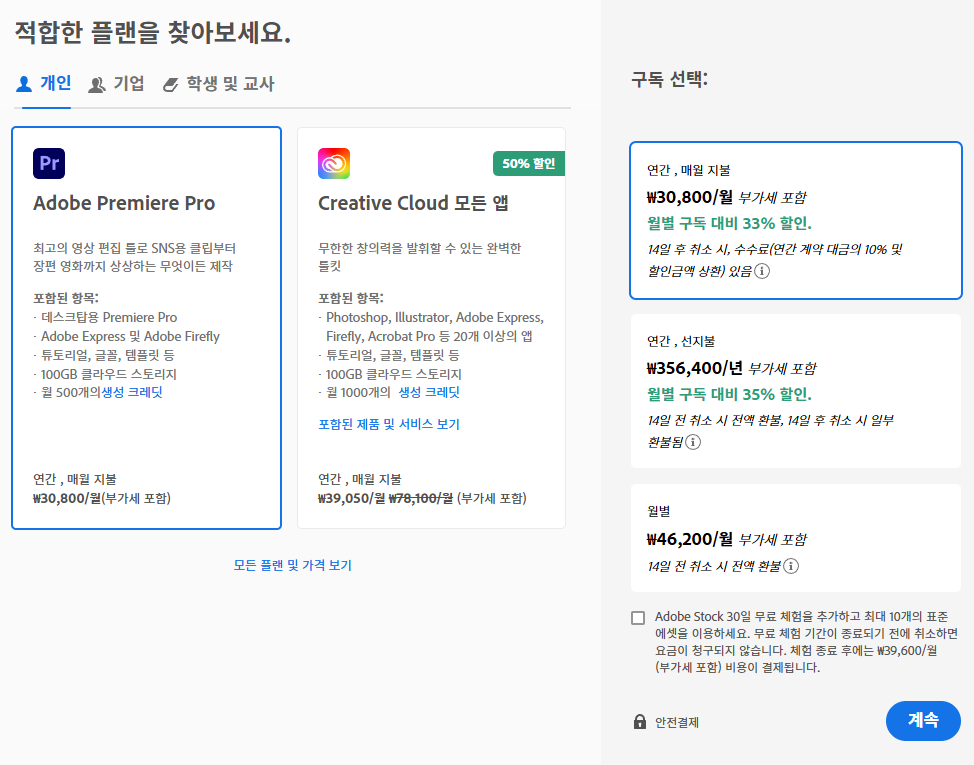Image resolution: width=974 pixels, height=765 pixels.
Task: Click the 안전결제 label
Action: click(677, 722)
